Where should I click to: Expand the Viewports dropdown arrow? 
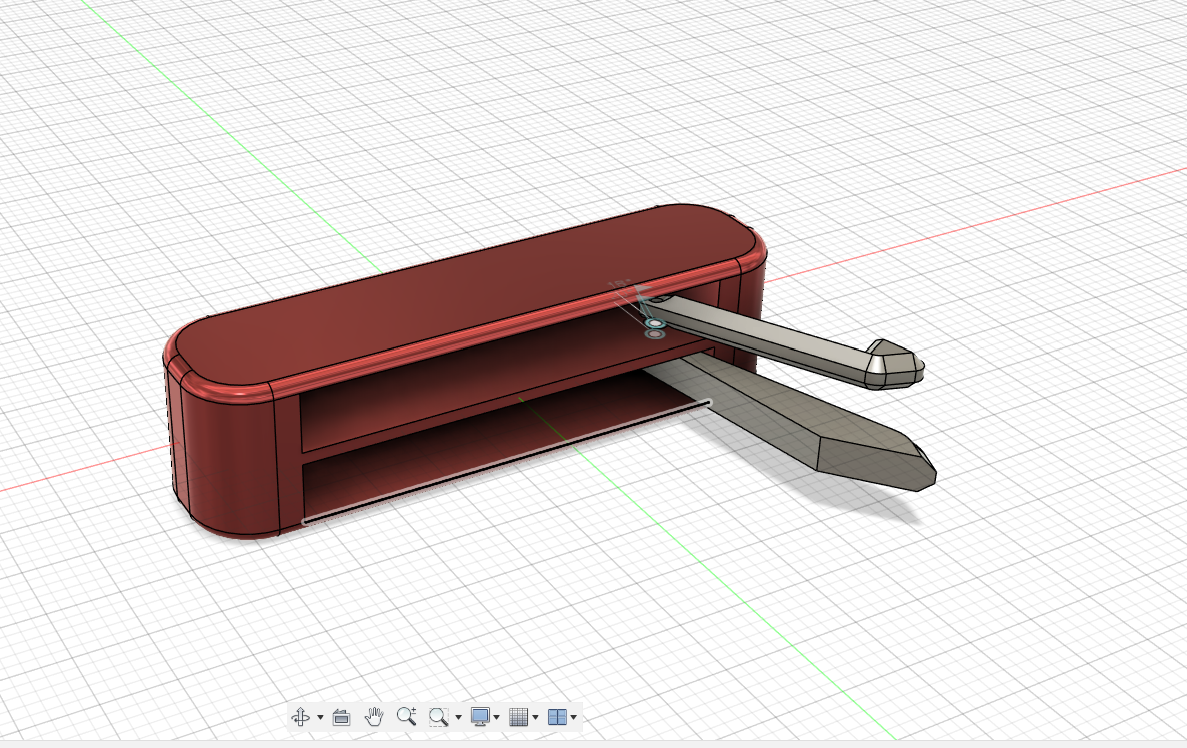point(574,717)
